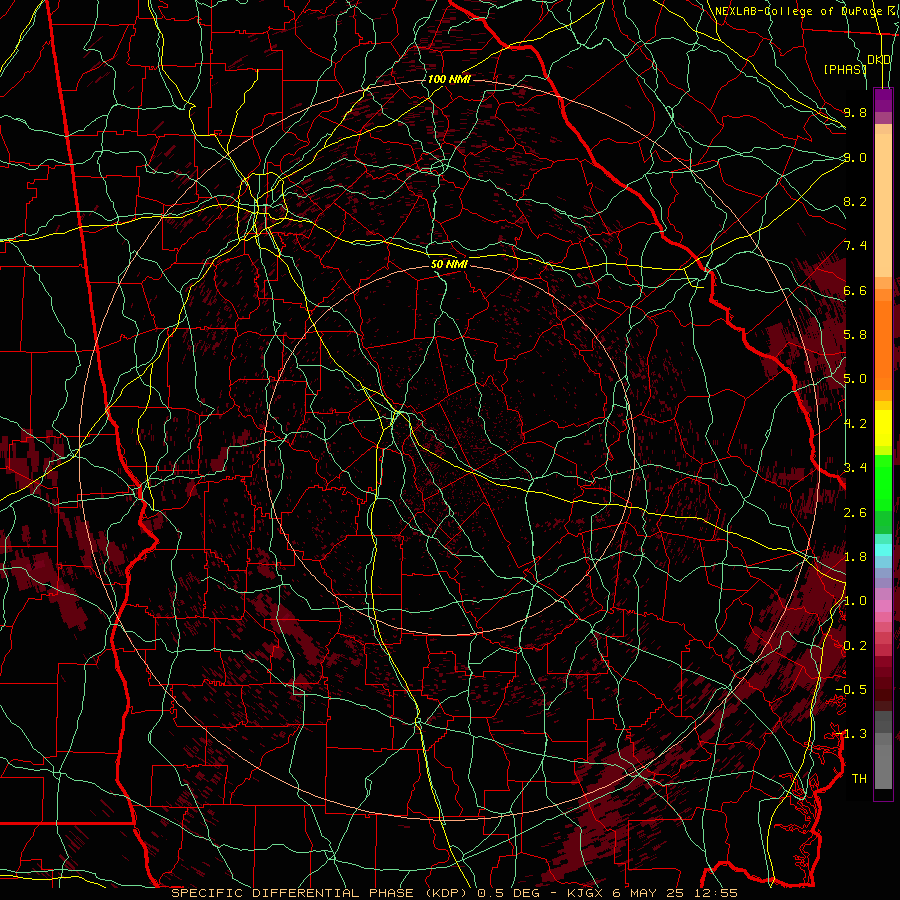The width and height of the screenshot is (900, 900).
Task: Click the 100 NMI range ring label
Action: pyautogui.click(x=449, y=79)
